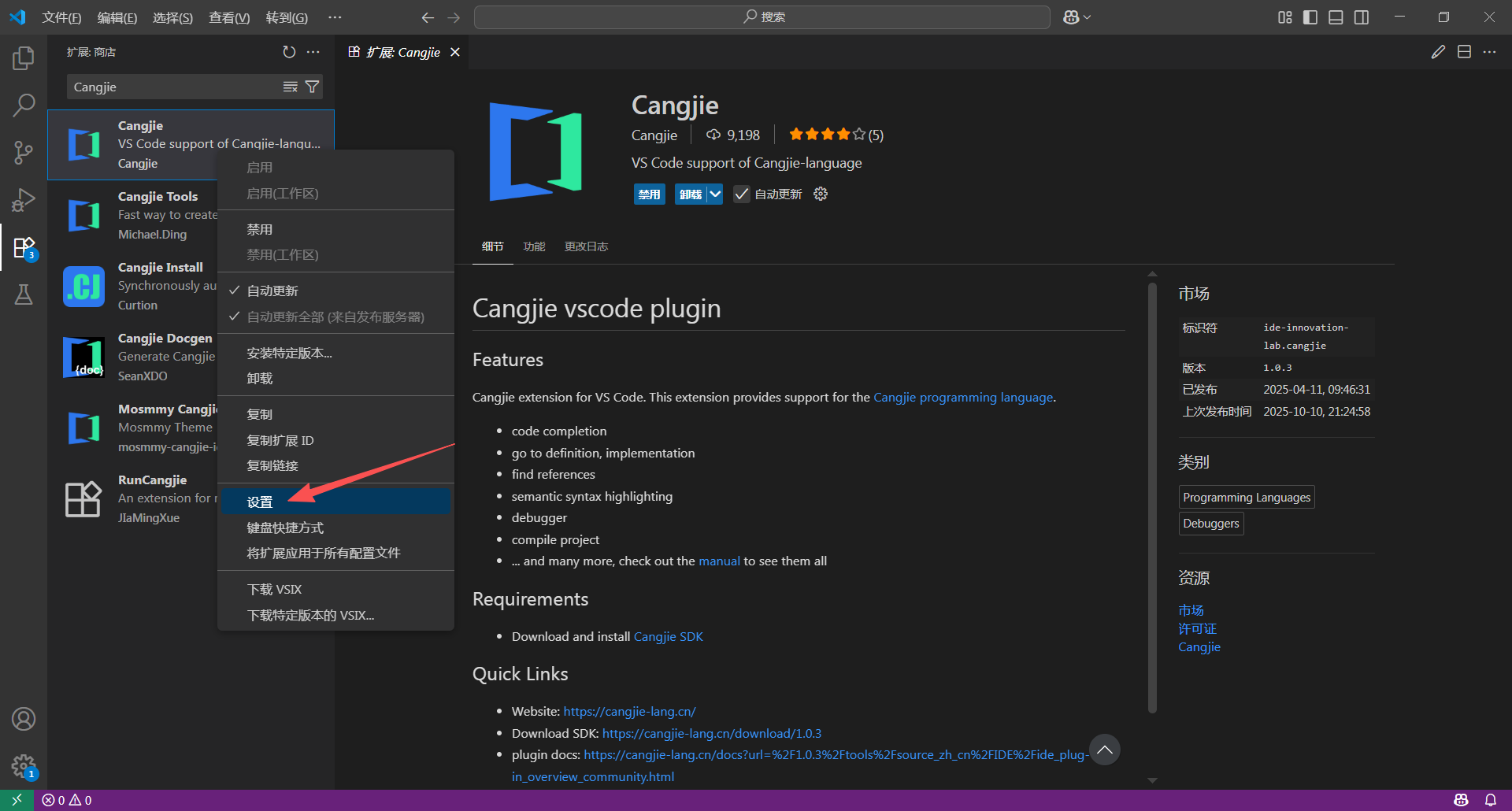1512x811 pixels.
Task: Open the Search view in activity bar
Action: click(x=24, y=105)
